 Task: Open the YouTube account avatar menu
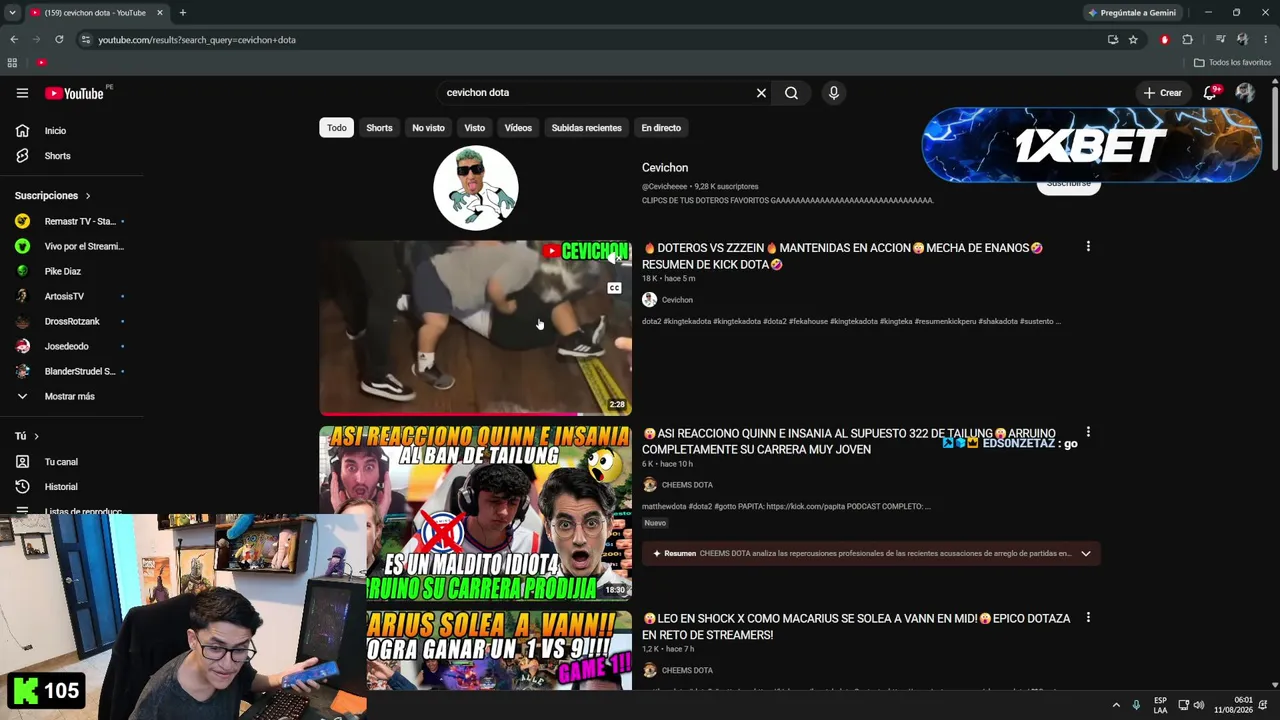[1245, 93]
